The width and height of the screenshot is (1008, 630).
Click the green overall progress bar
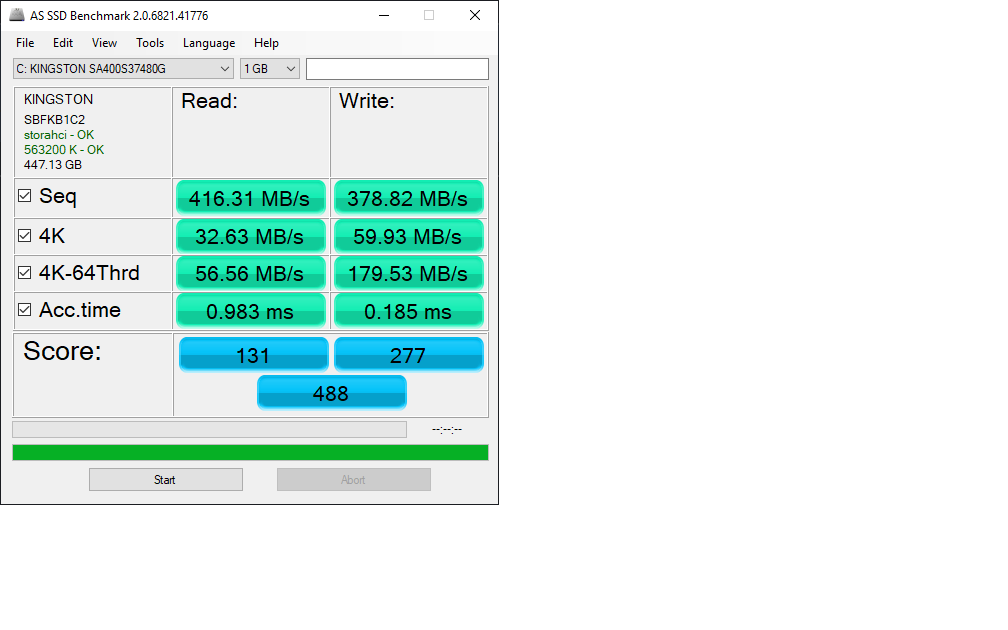pos(250,453)
